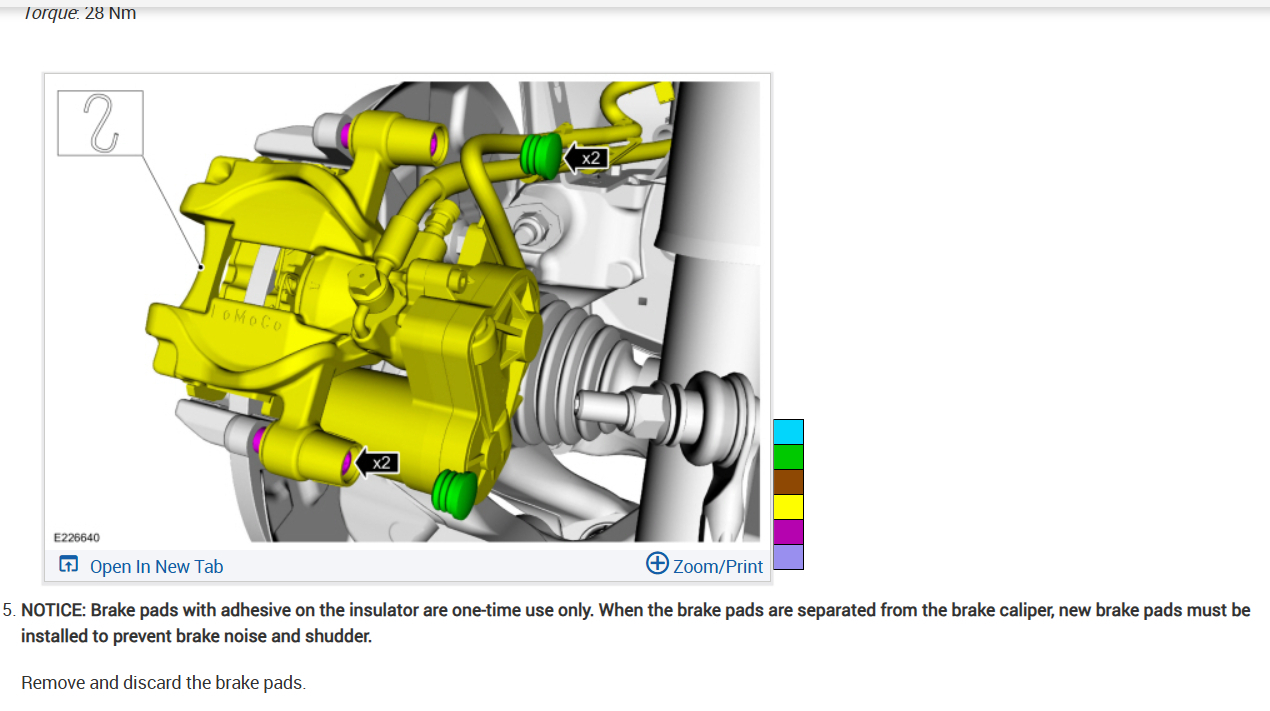Viewport: 1270px width, 711px height.
Task: Select the green color swatch
Action: point(788,457)
